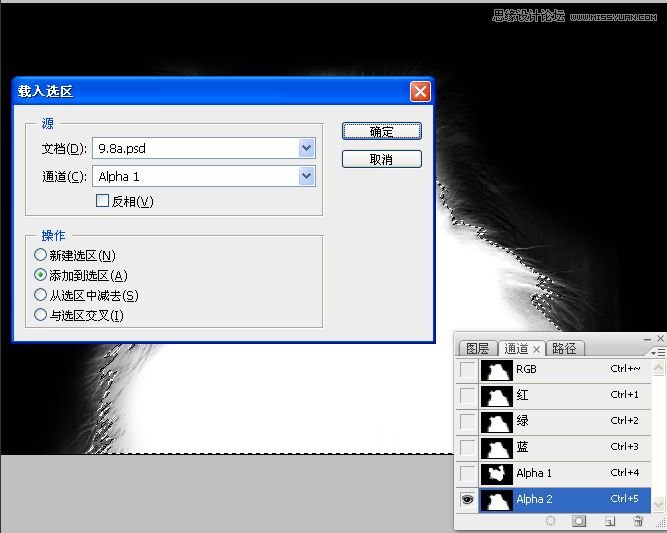This screenshot has width=667, height=533.
Task: Create a new channel with bottom icon
Action: [610, 521]
